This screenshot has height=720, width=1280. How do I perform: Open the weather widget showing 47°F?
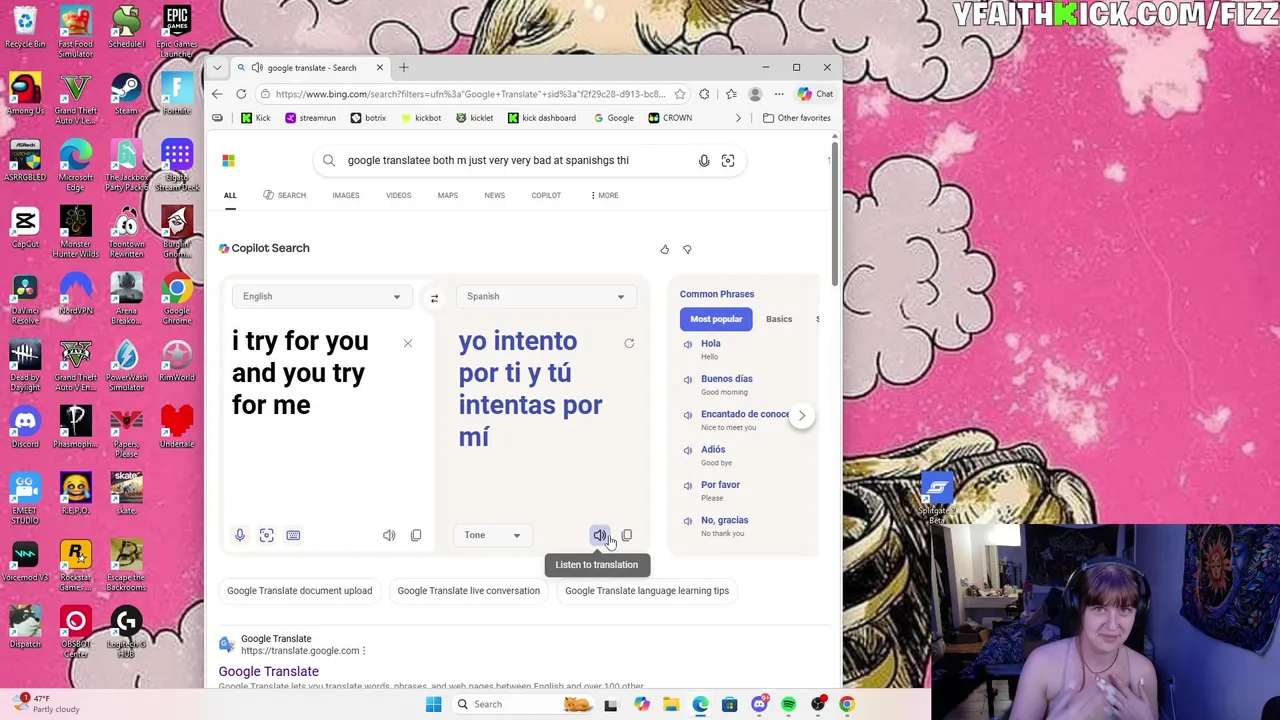pos(45,704)
